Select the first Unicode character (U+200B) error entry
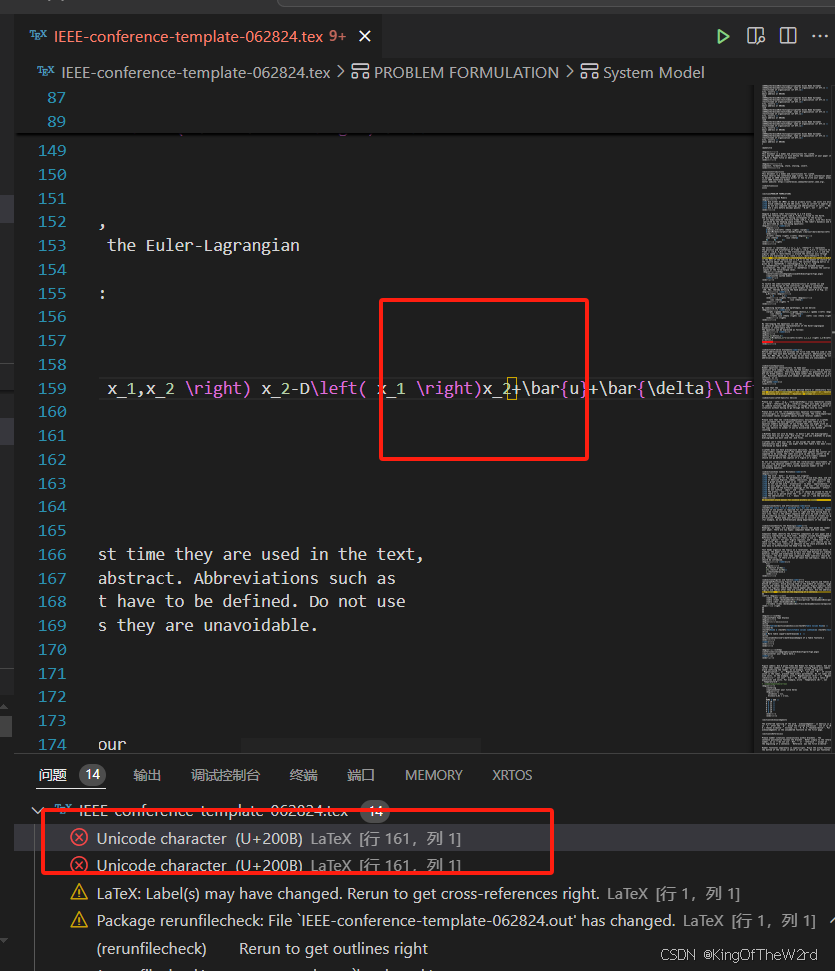 coord(270,838)
